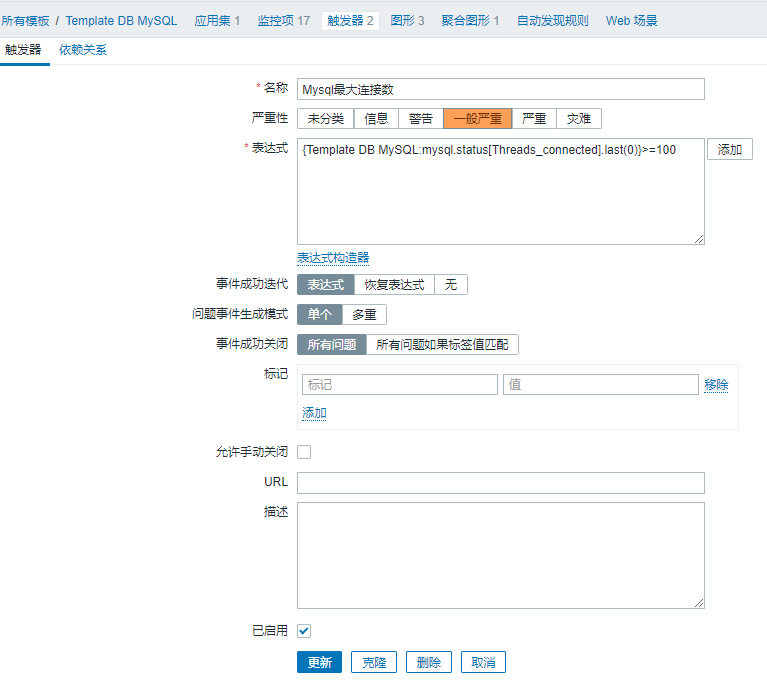Click inside the 描述 text area
Viewport: 767px width, 680px height.
tap(500, 555)
